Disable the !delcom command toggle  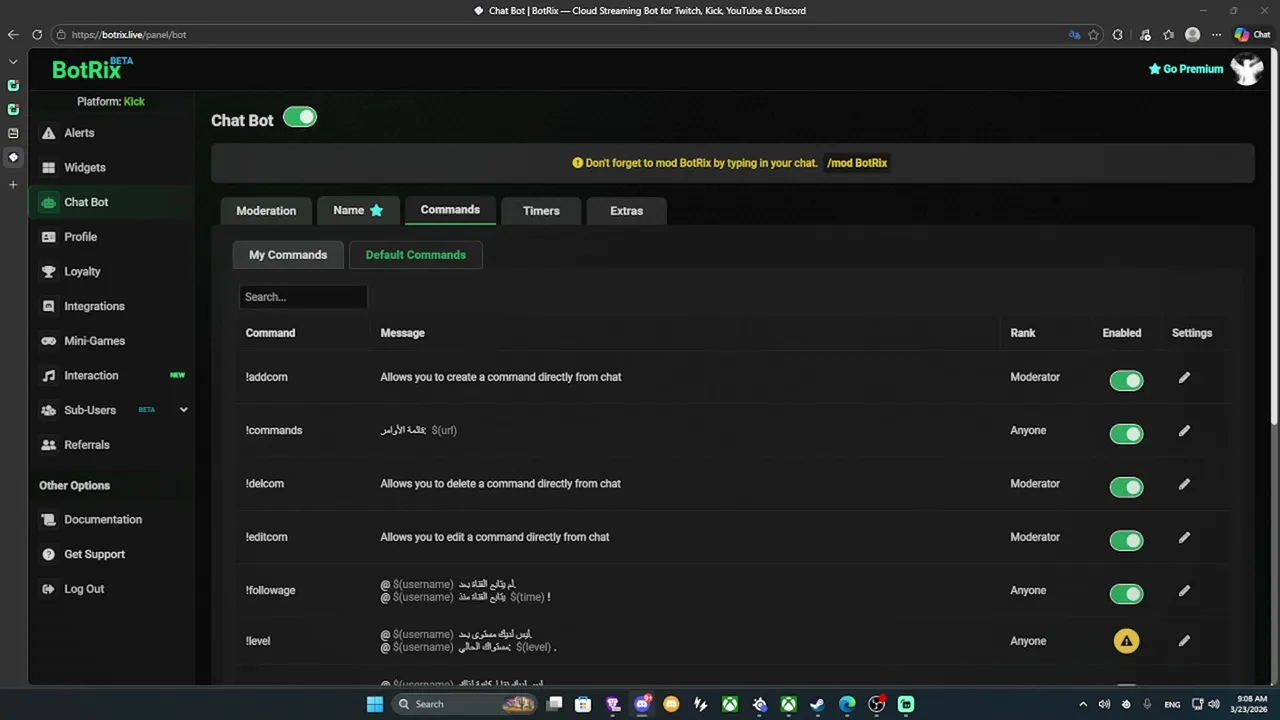[1126, 487]
